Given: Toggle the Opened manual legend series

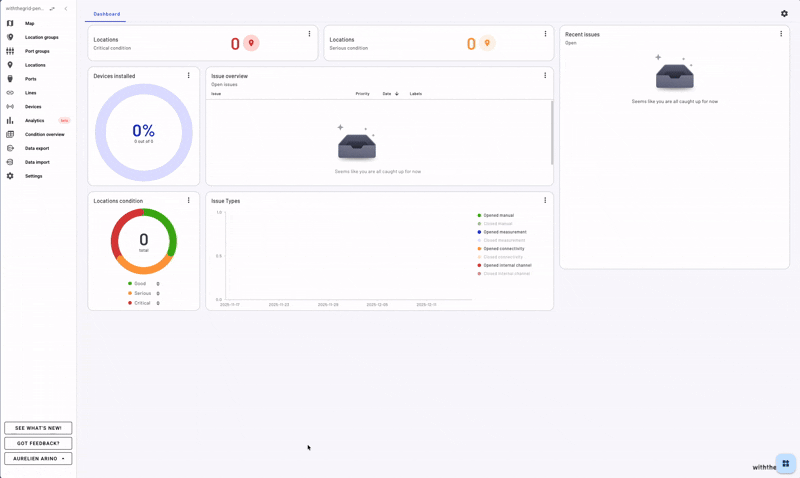Looking at the screenshot, I should [x=497, y=216].
